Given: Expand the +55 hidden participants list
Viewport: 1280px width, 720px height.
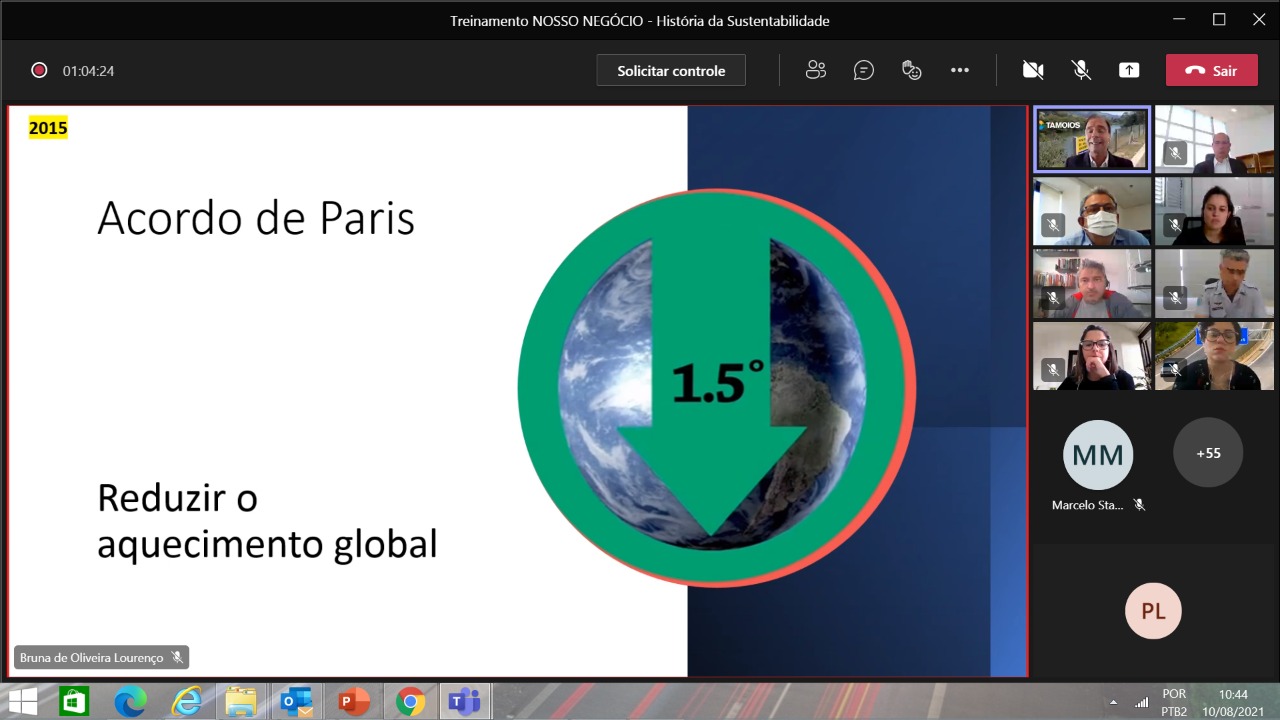Looking at the screenshot, I should pos(1208,453).
